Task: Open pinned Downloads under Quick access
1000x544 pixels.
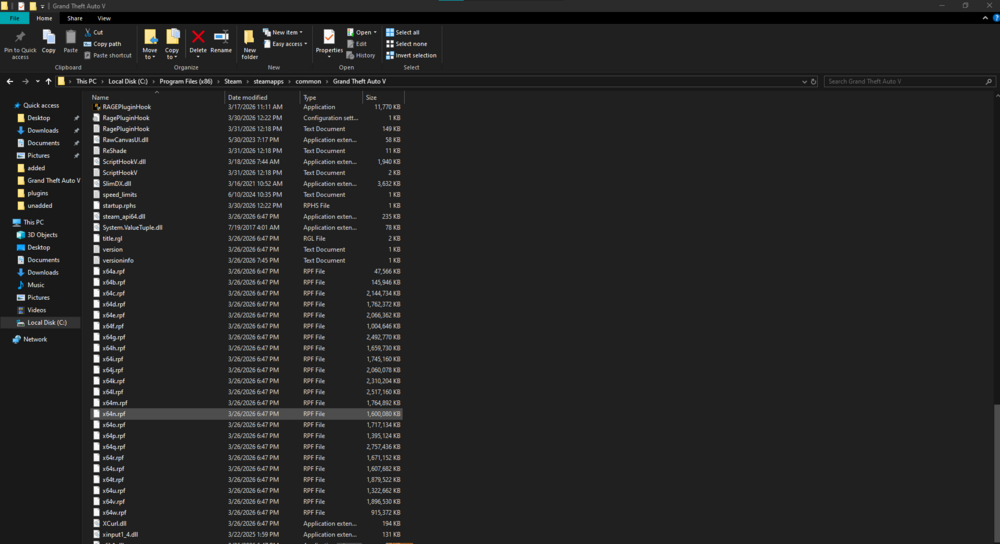Action: coord(43,130)
